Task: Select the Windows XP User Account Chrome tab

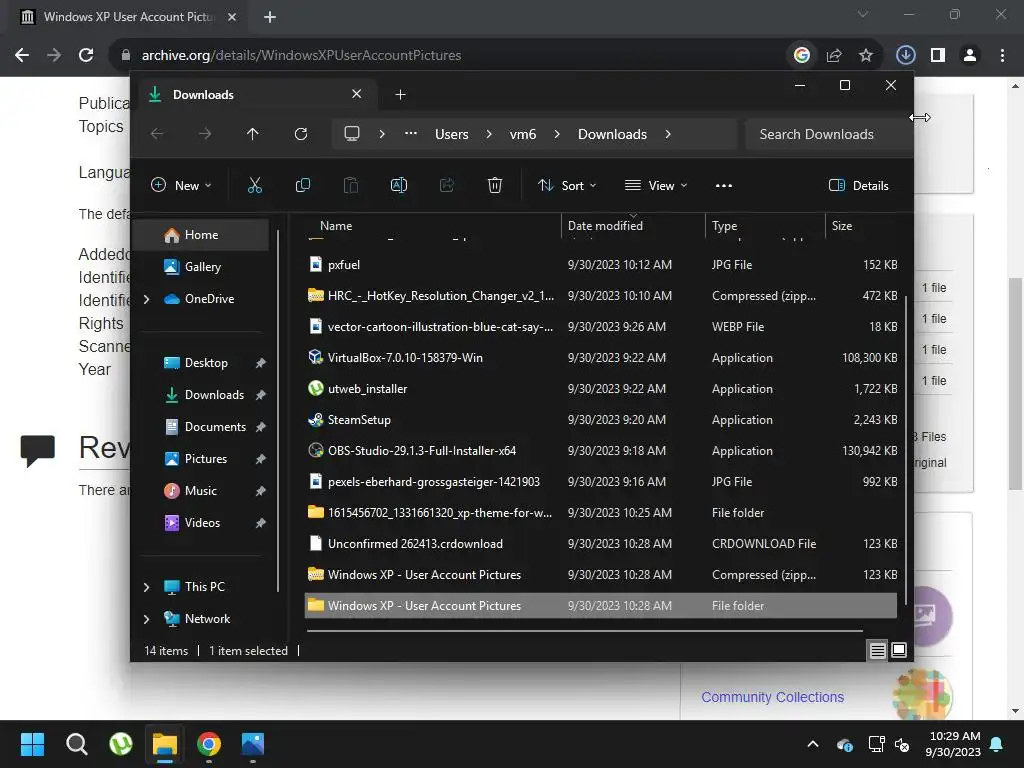Action: [128, 17]
